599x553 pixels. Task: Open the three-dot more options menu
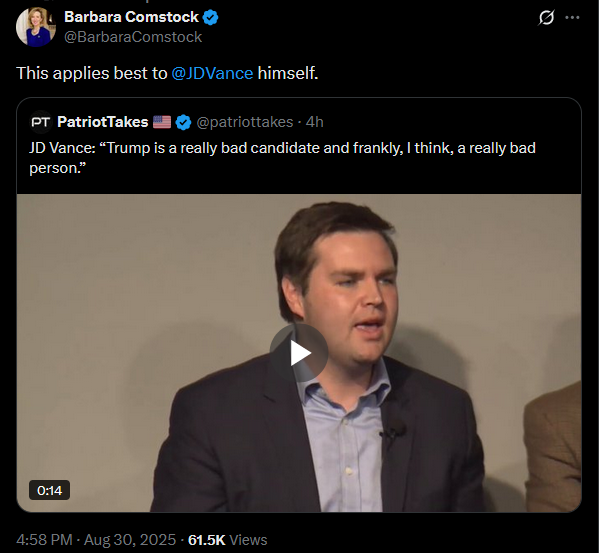572,18
